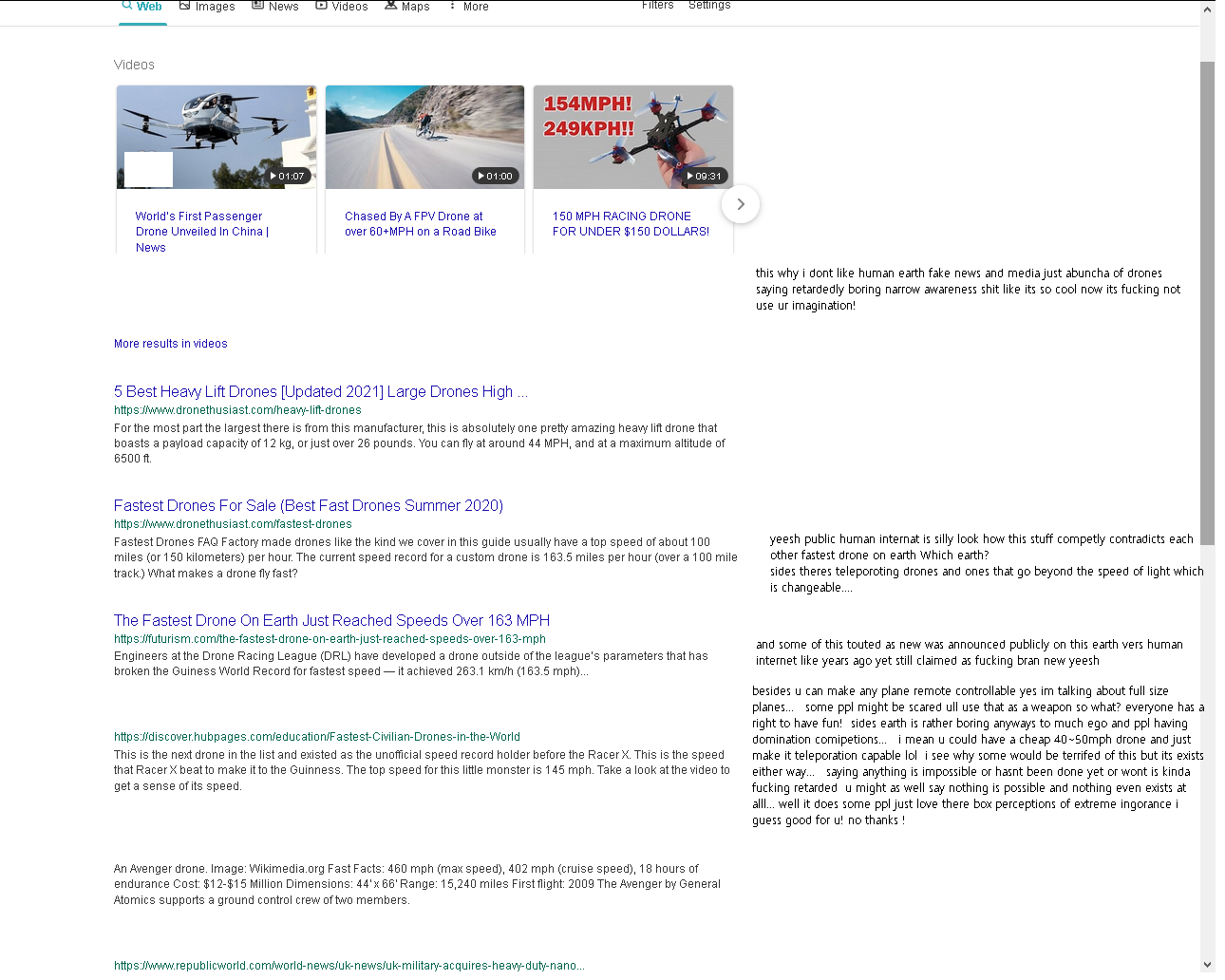This screenshot has width=1225, height=980.
Task: Click the Fastest Drones FAQ snippet text
Action: (x=425, y=557)
